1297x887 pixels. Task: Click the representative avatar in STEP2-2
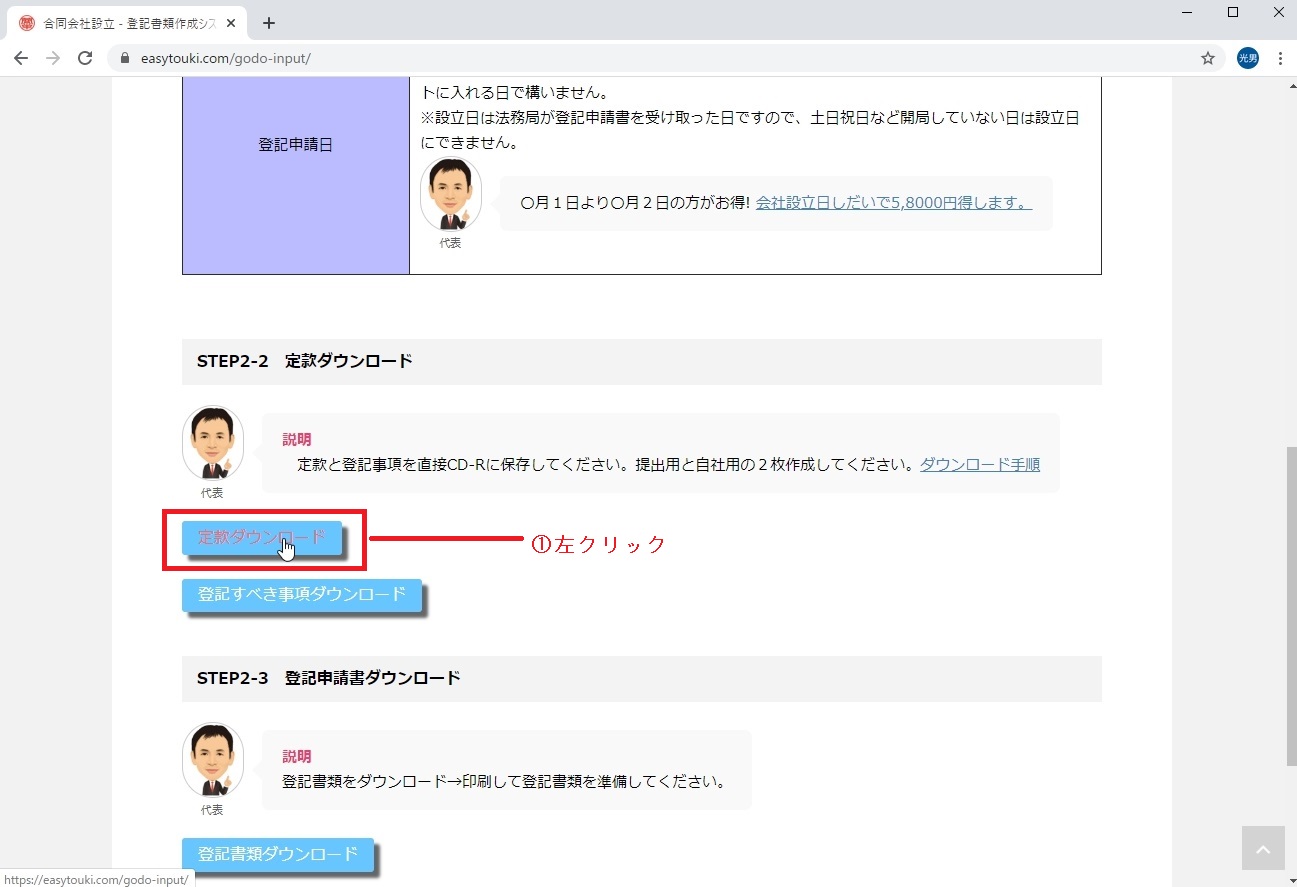click(212, 443)
